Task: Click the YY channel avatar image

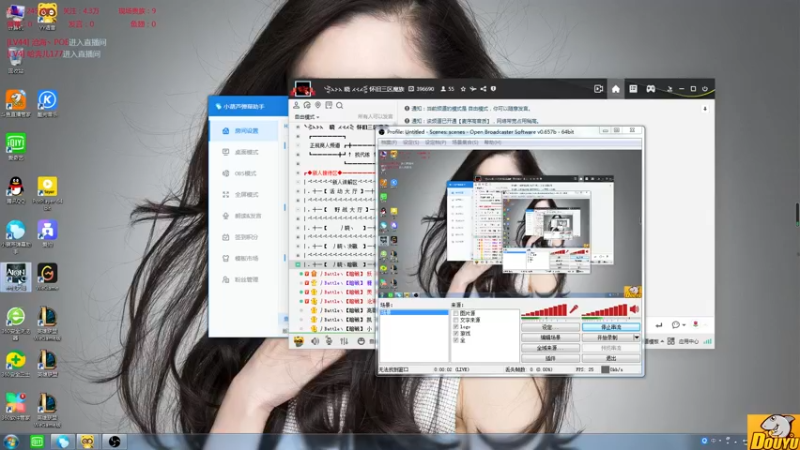Action: [x=303, y=89]
